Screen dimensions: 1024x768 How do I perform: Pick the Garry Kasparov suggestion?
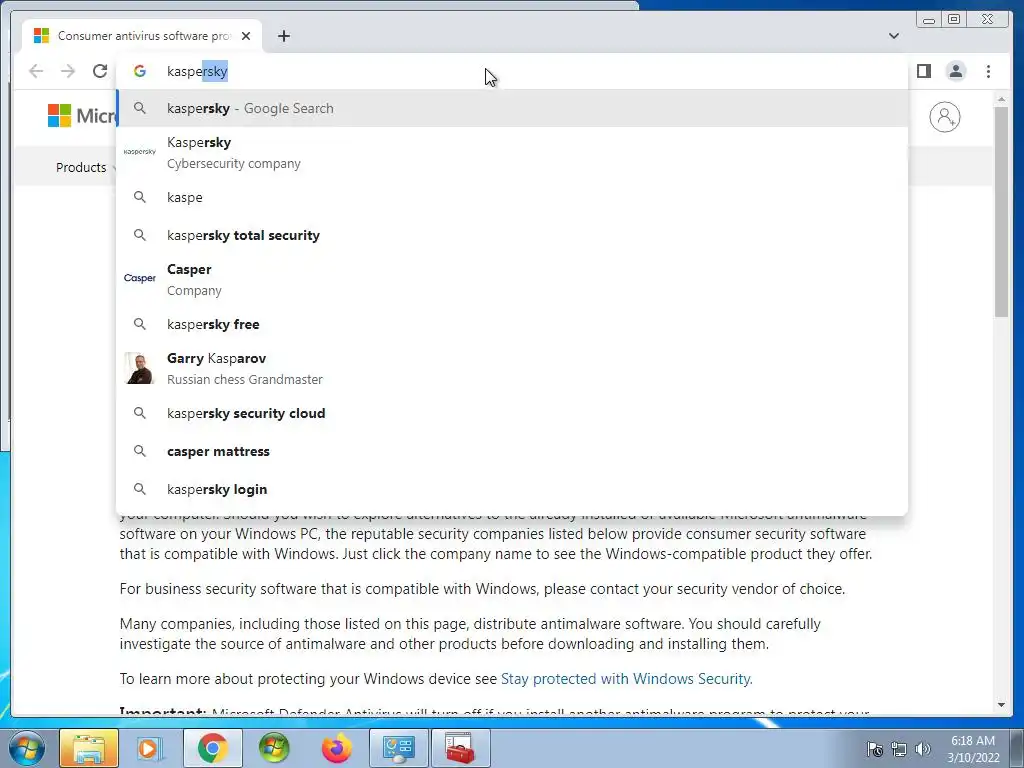pos(512,368)
